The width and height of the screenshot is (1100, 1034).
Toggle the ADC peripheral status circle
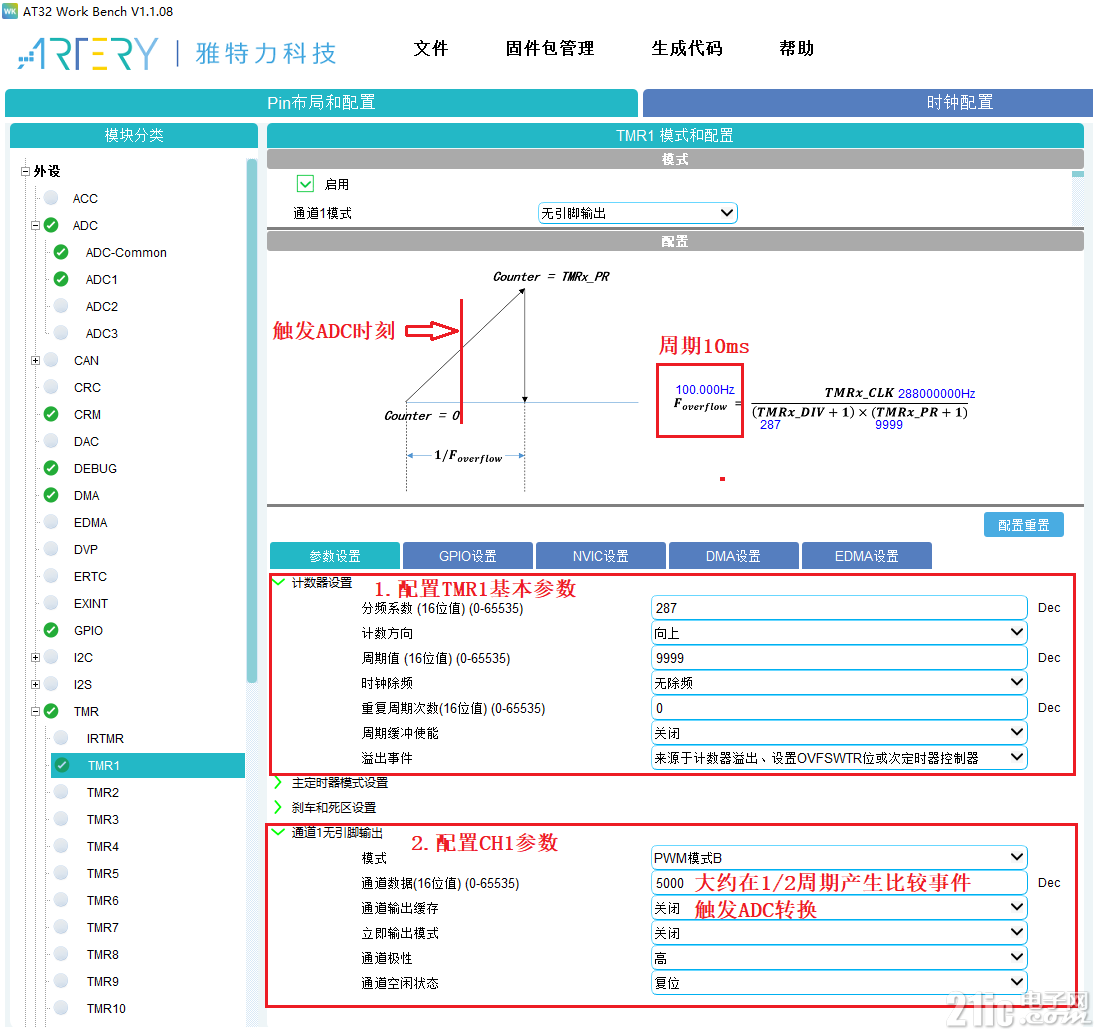51,225
